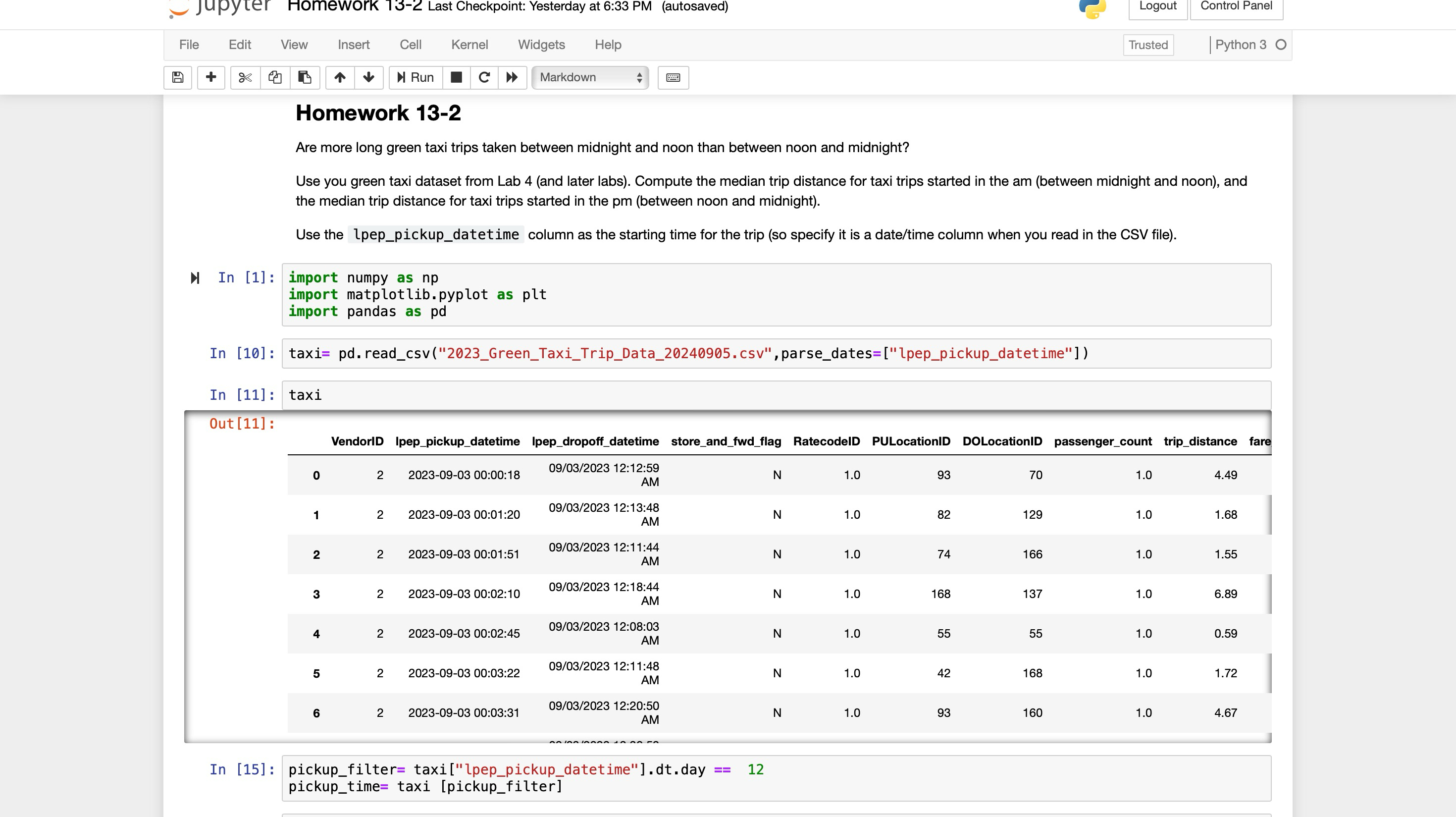1456x817 pixels.
Task: Paste cells below icon
Action: [305, 77]
